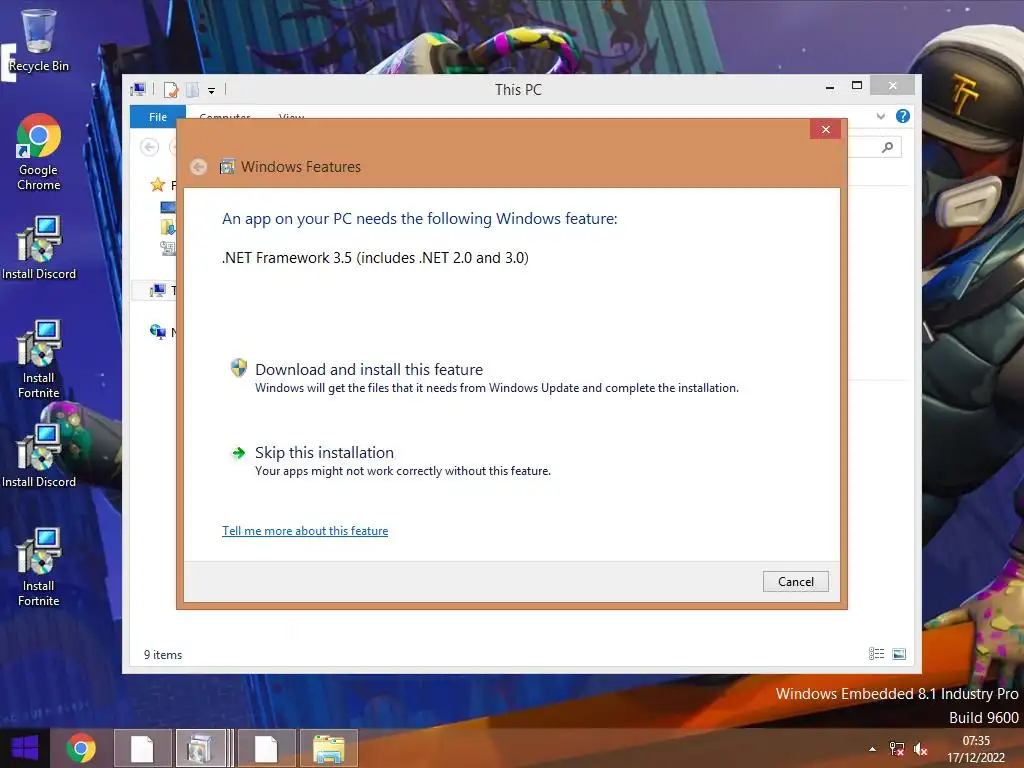The height and width of the screenshot is (768, 1024).
Task: Cancel the Windows Features dialog
Action: pyautogui.click(x=795, y=581)
